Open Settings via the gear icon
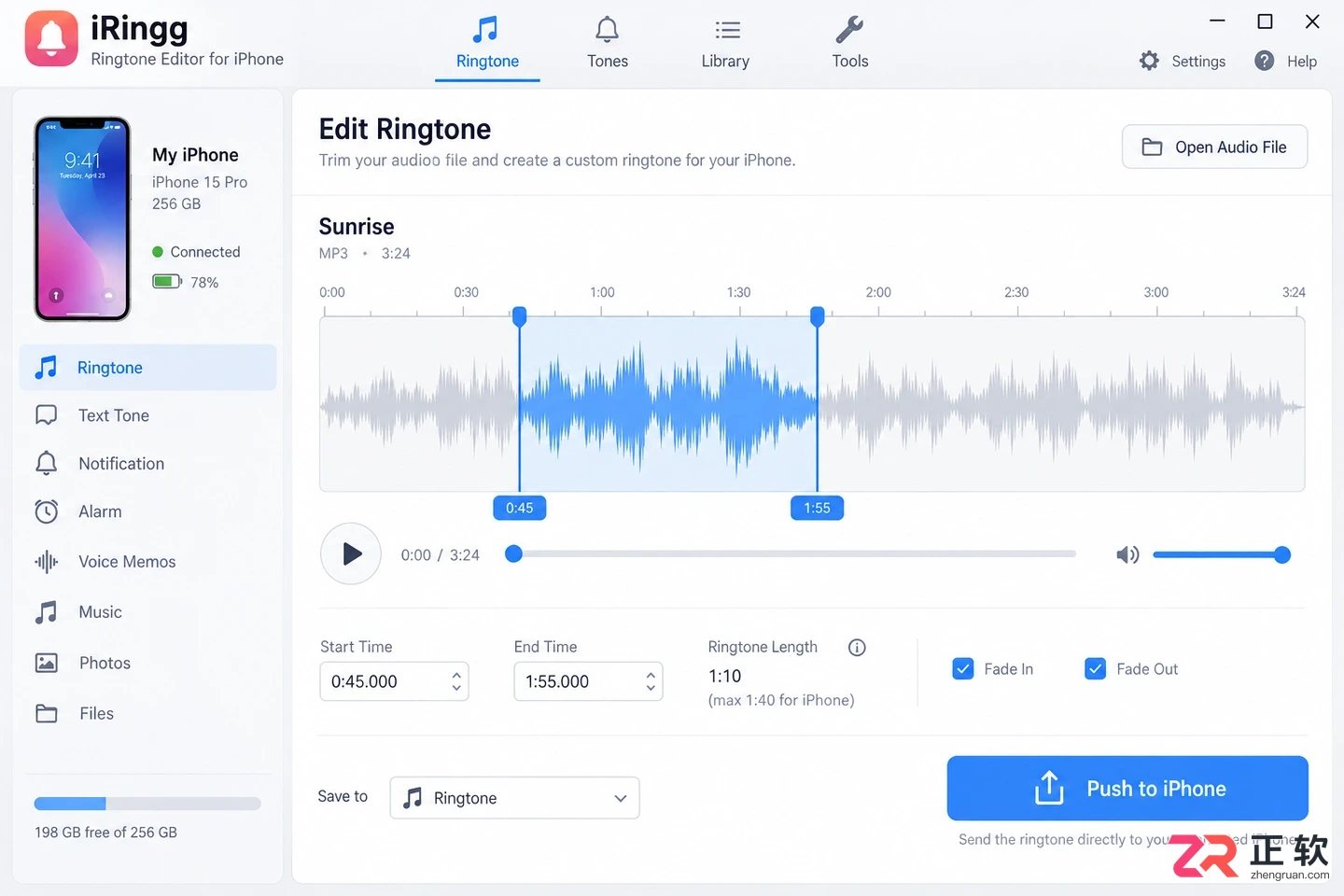This screenshot has height=896, width=1344. [x=1149, y=61]
